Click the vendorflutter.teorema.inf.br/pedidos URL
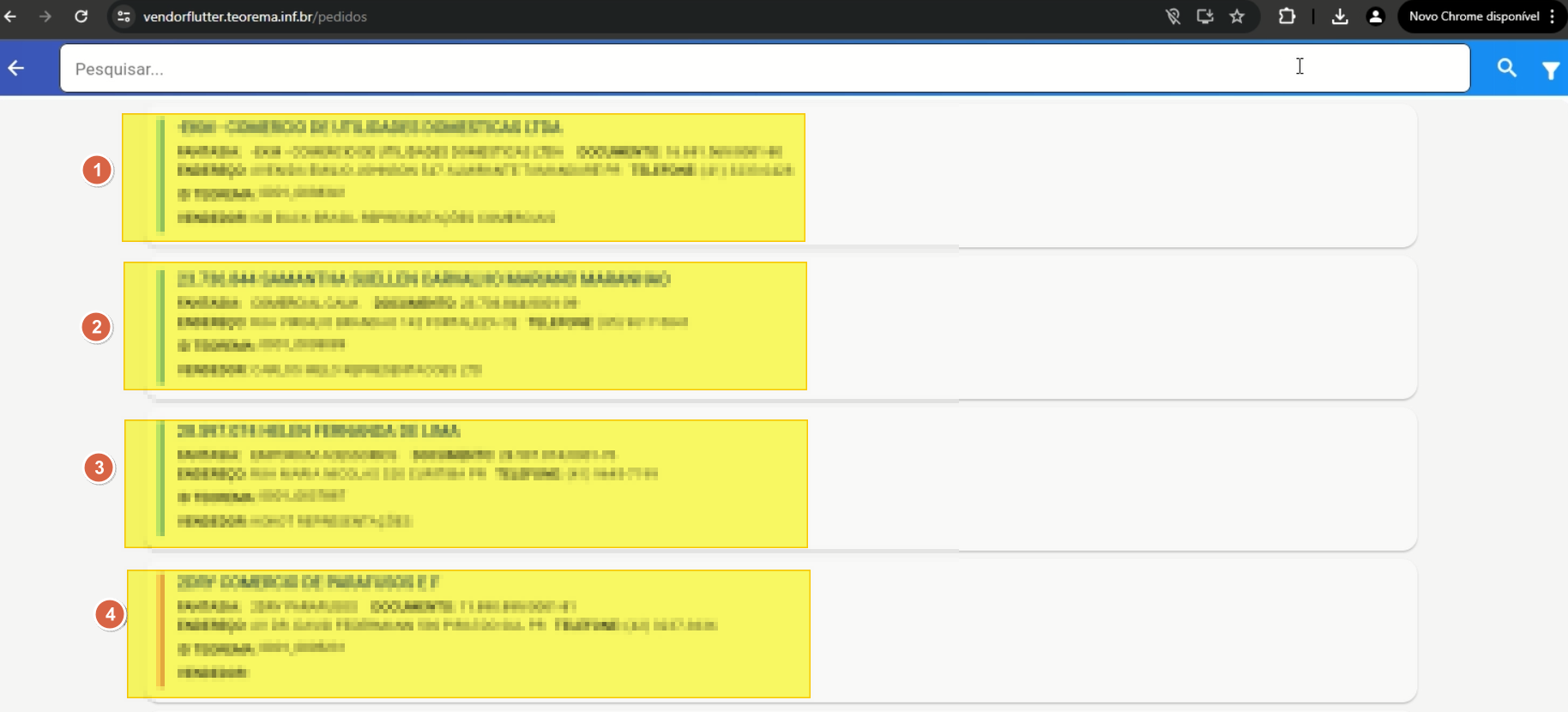 (255, 16)
